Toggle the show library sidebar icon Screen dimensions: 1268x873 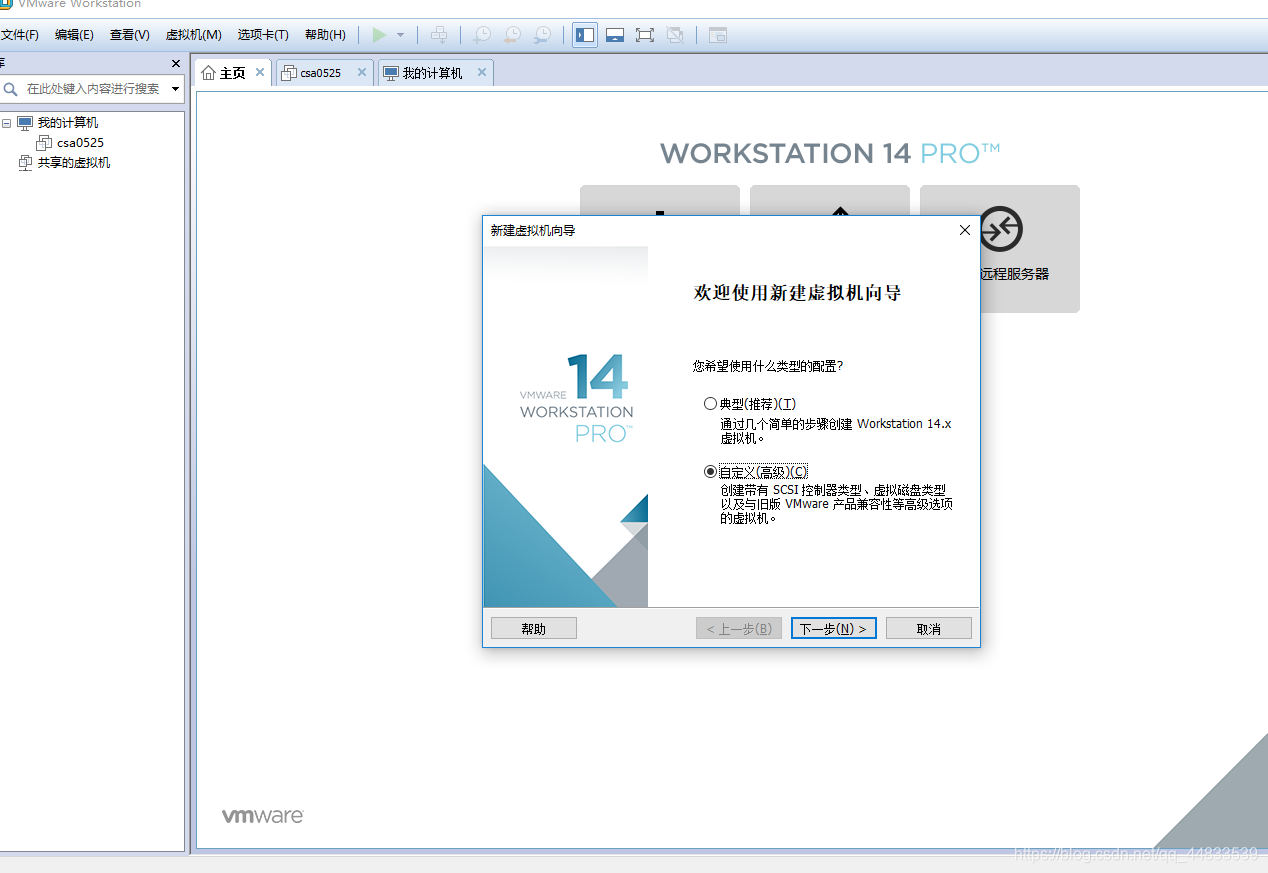585,35
